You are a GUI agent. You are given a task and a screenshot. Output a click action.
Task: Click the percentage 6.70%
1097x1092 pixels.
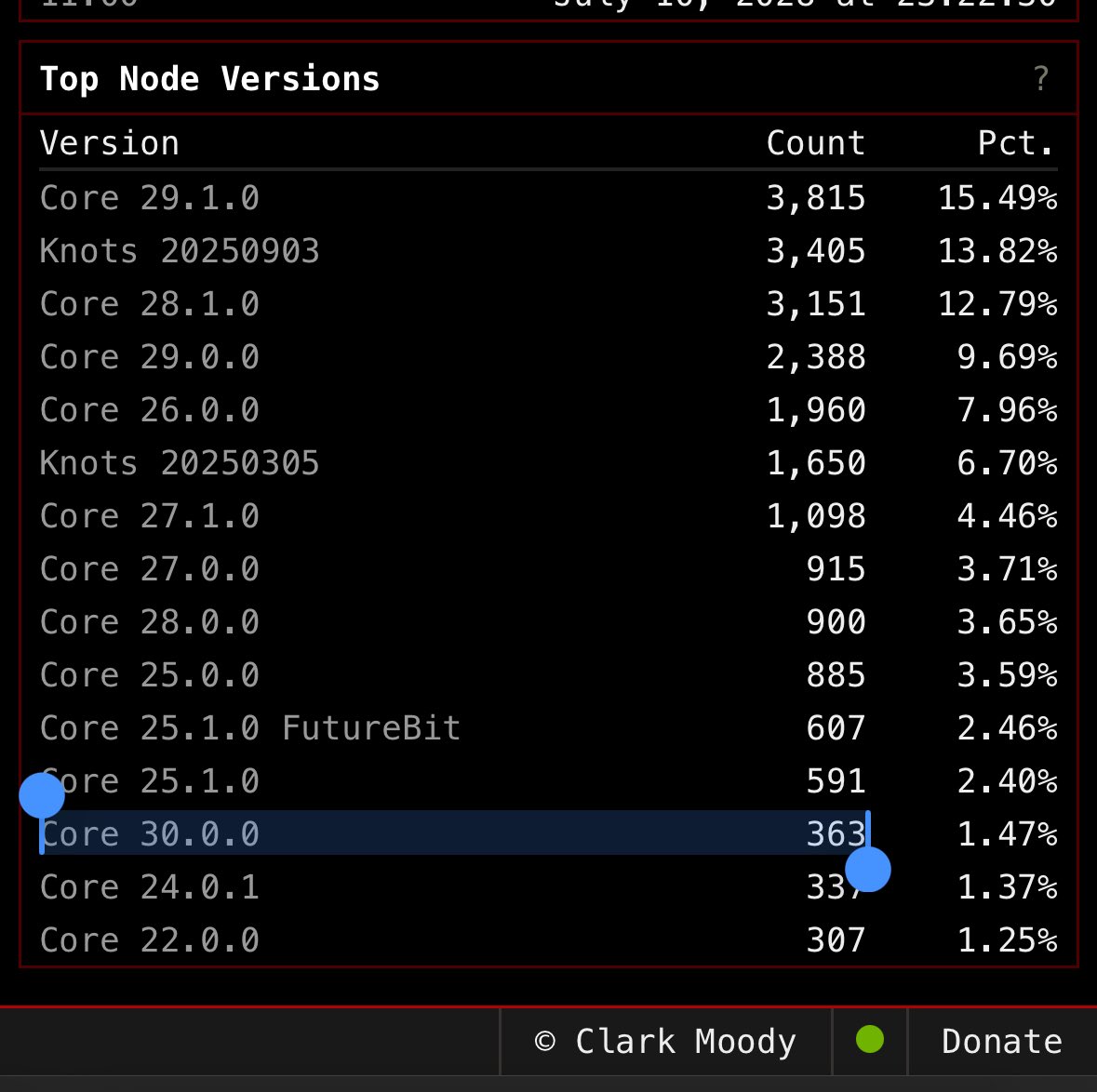coord(1008,463)
